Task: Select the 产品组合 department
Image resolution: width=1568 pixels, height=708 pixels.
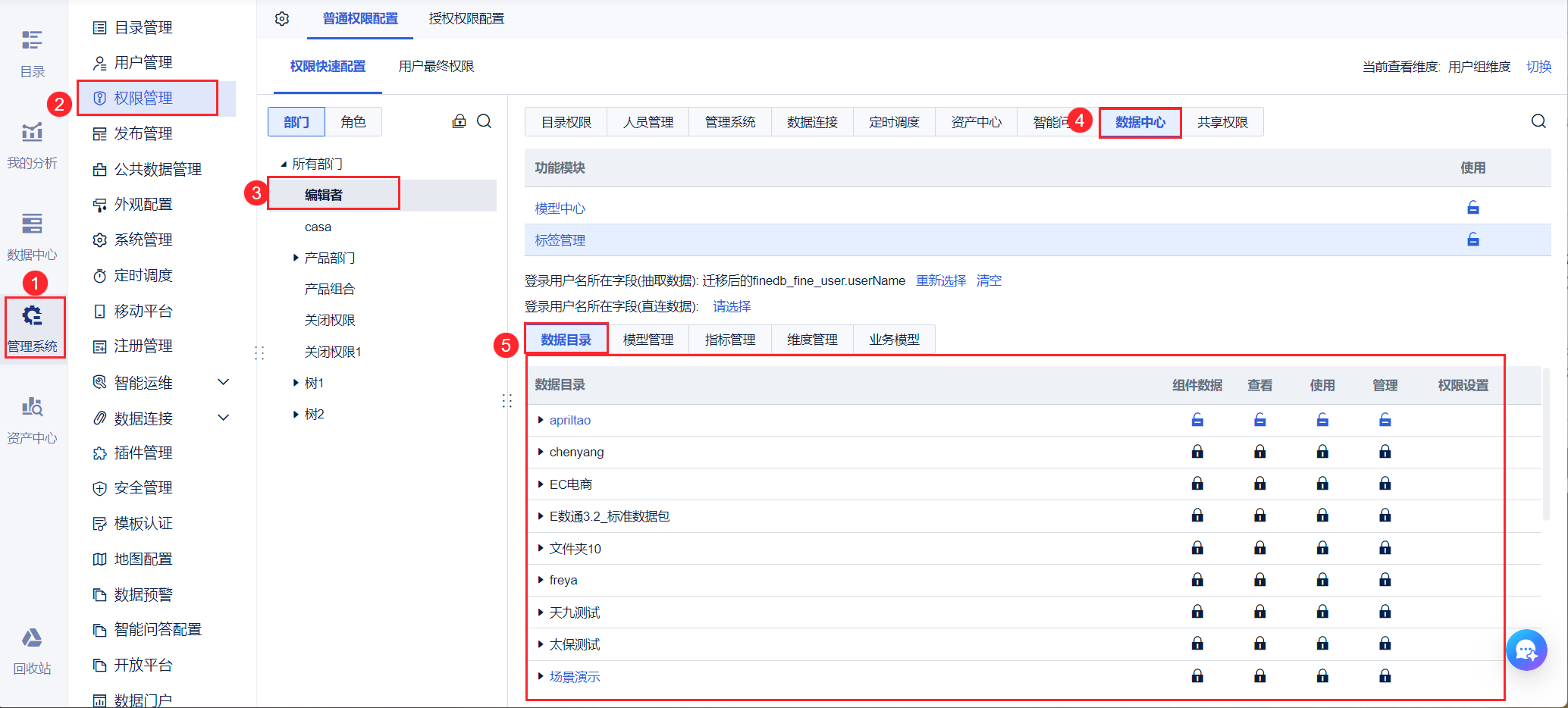Action: click(x=329, y=289)
